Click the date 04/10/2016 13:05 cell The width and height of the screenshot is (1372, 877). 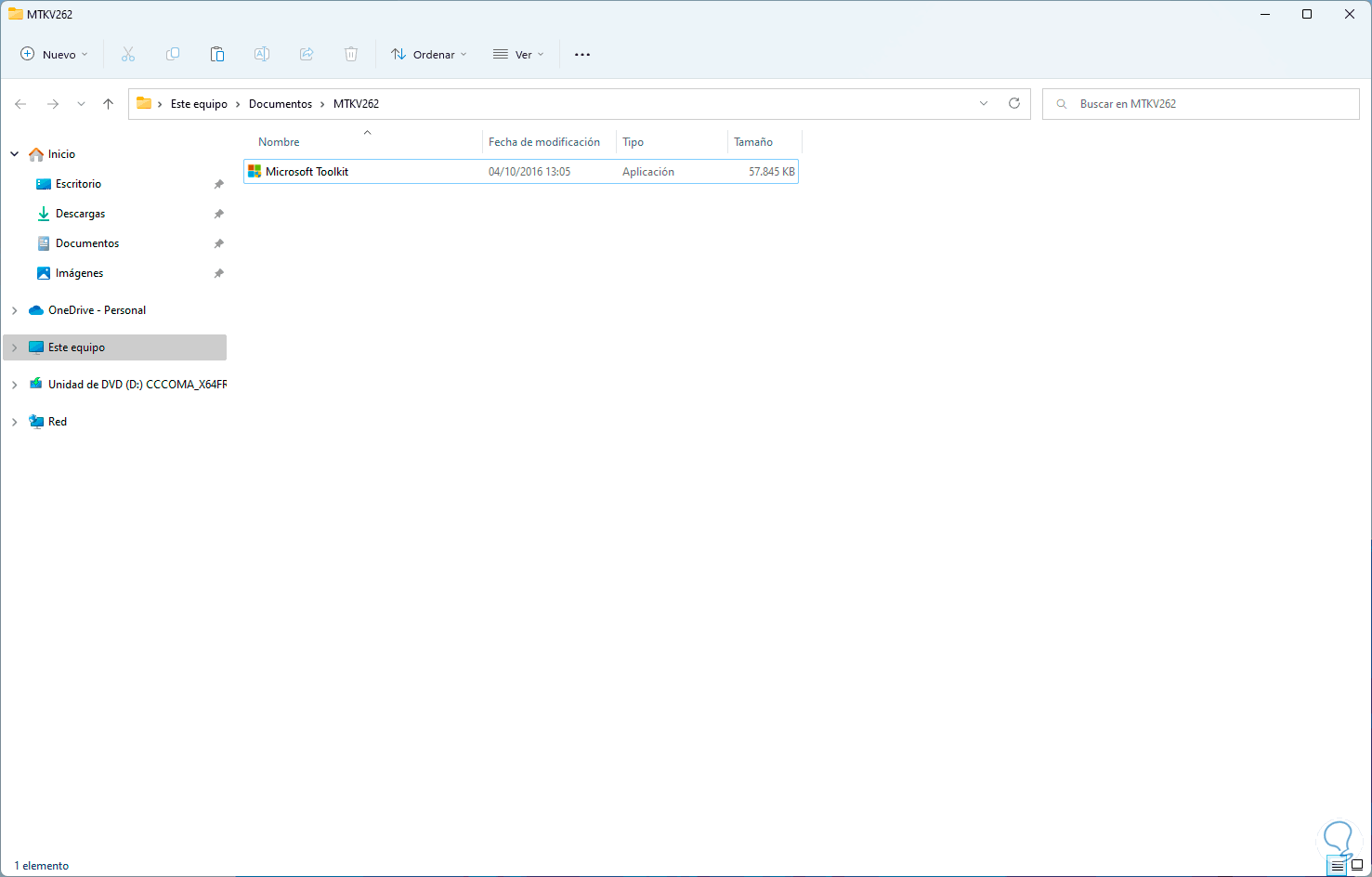529,172
